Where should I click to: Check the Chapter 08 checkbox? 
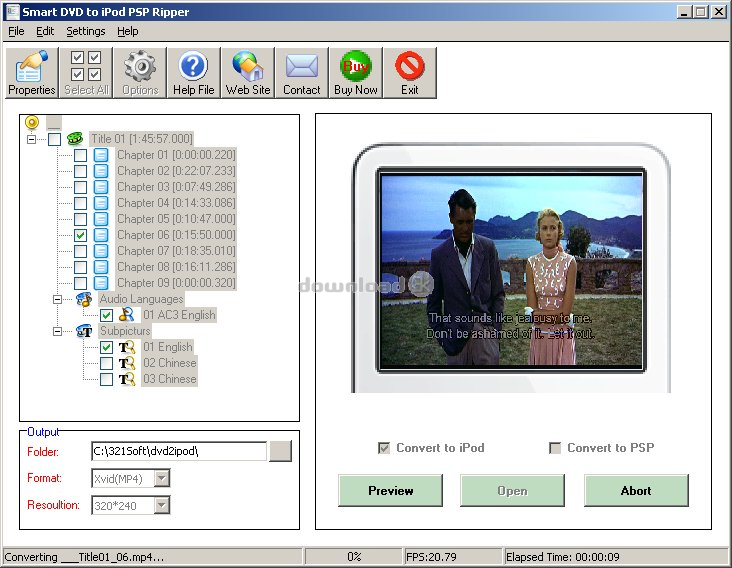(x=80, y=267)
